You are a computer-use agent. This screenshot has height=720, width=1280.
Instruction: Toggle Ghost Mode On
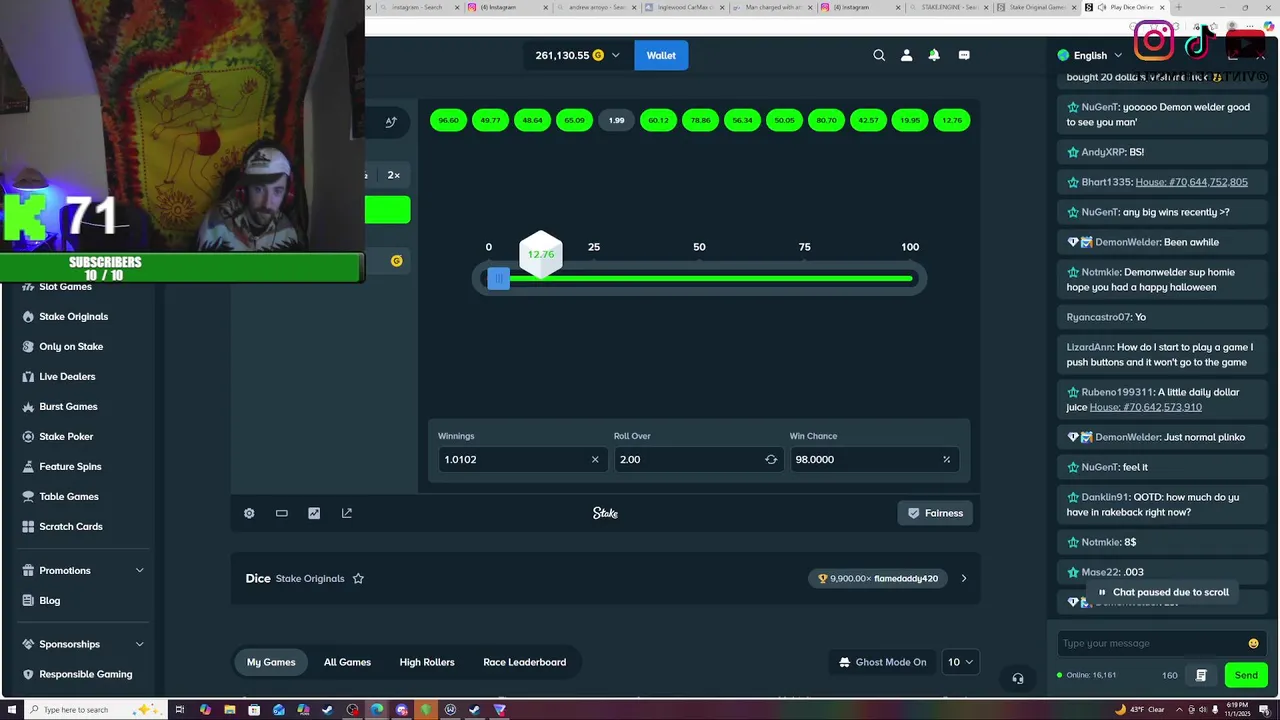point(882,662)
